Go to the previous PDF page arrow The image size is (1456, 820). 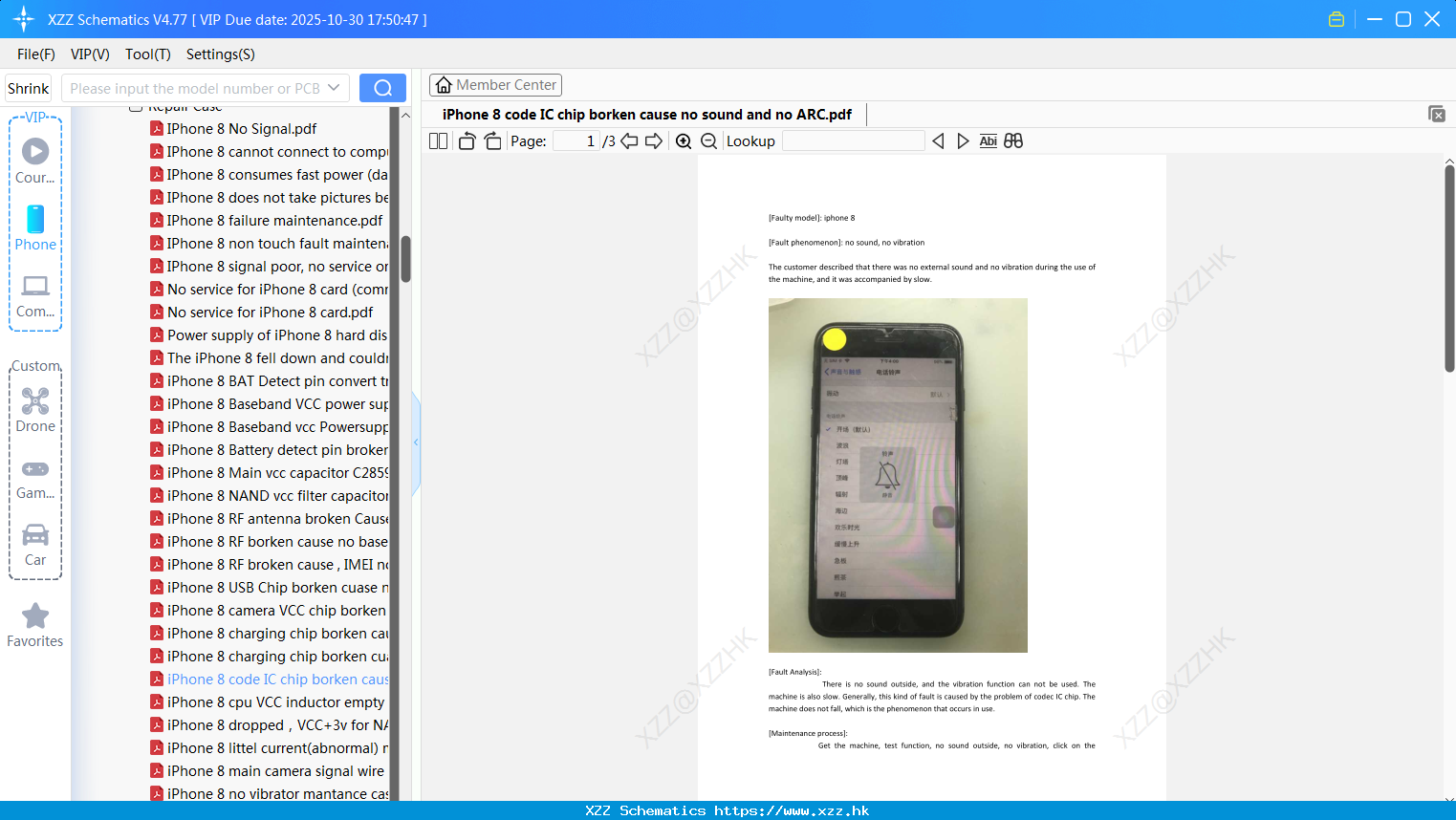[x=629, y=141]
